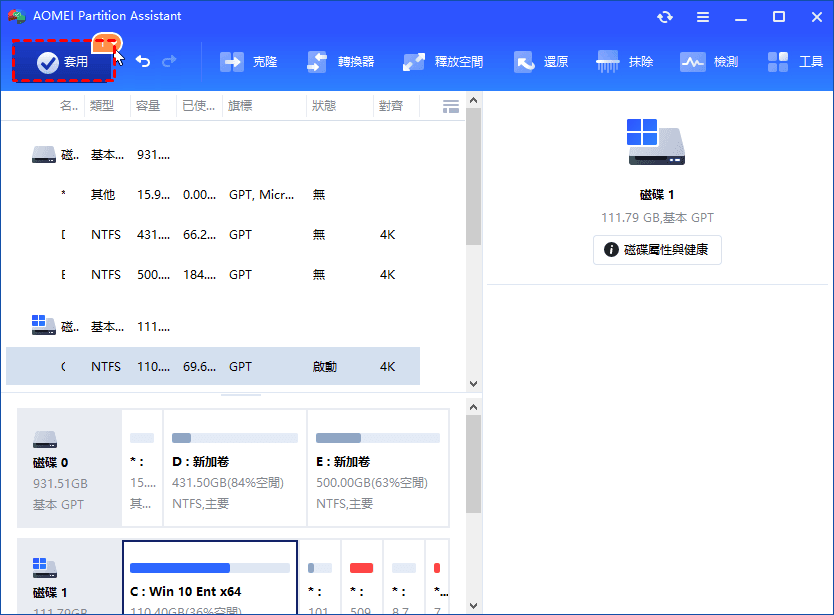
Task: Click D: partition usage bar
Action: [235, 438]
